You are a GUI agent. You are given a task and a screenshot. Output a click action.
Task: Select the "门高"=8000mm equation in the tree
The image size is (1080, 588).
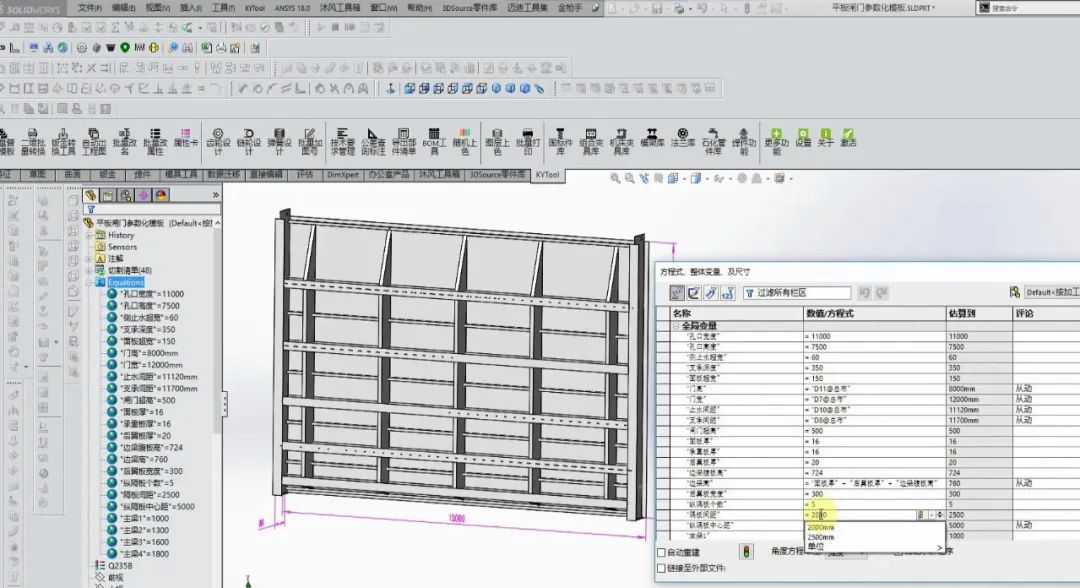point(148,353)
